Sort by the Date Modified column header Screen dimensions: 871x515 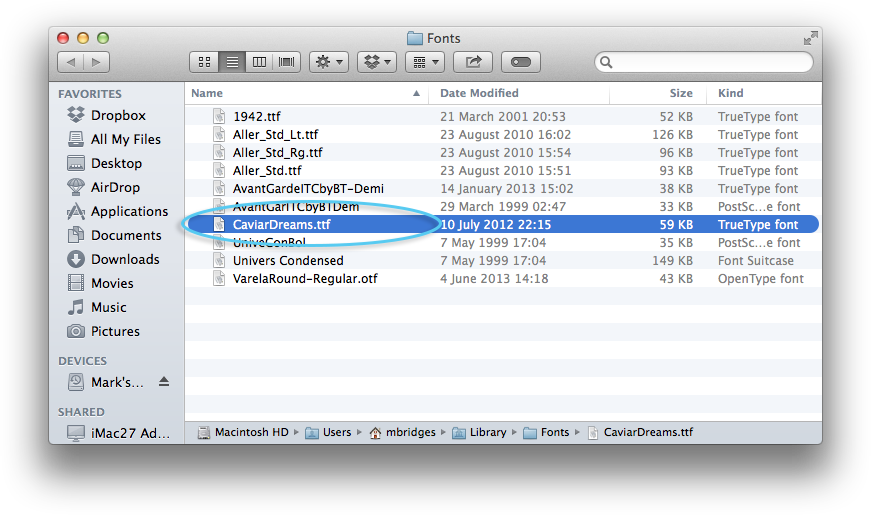(x=479, y=93)
